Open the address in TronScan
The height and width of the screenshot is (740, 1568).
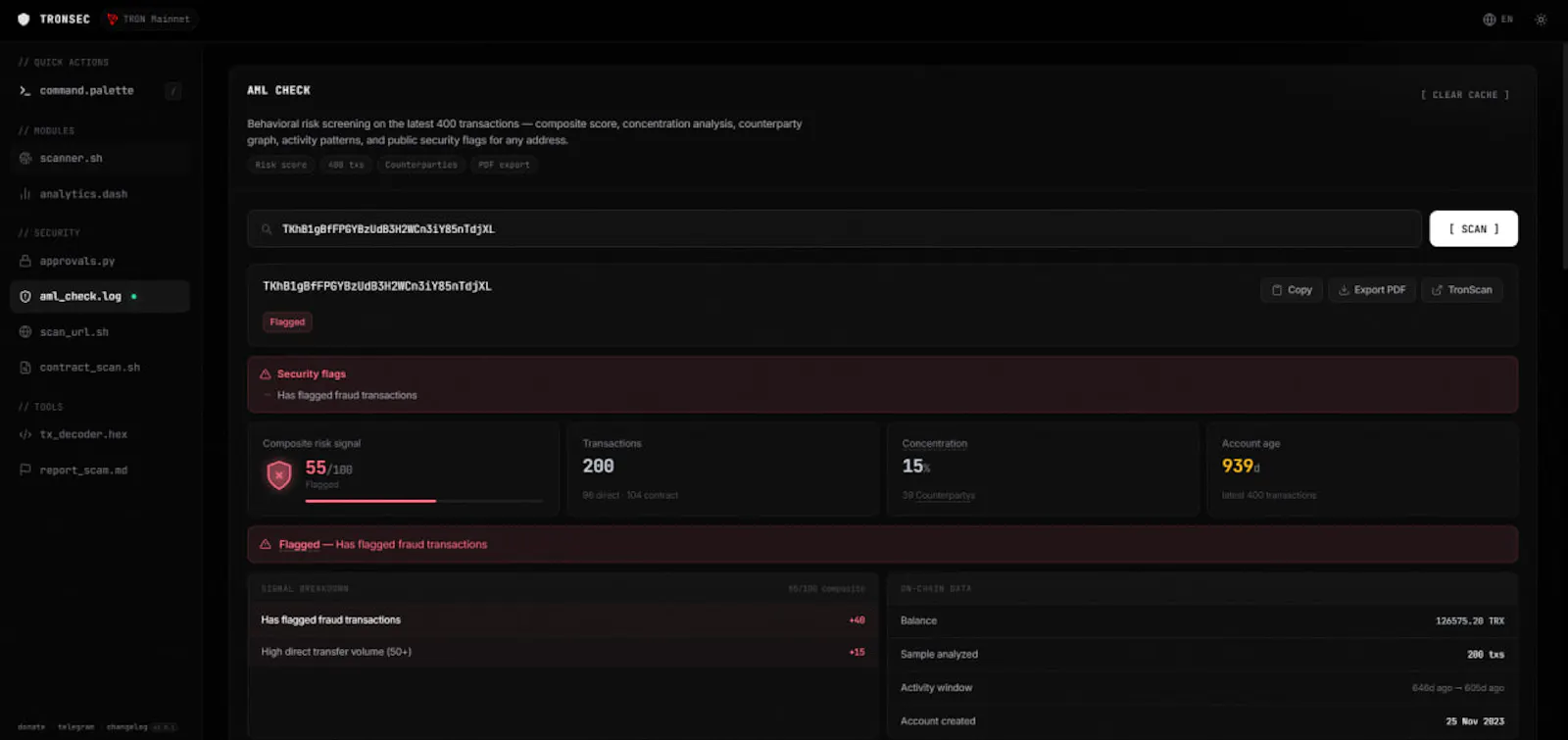pyautogui.click(x=1461, y=290)
